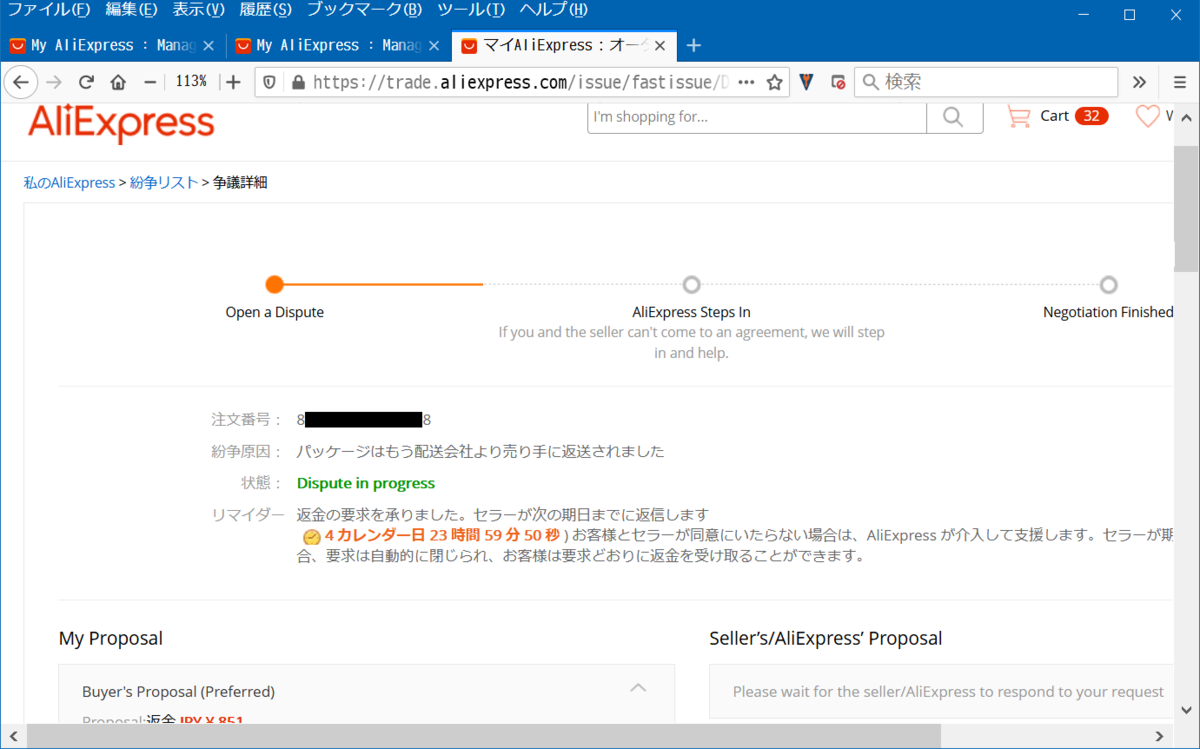Click the AliExpress logo
Image resolution: width=1200 pixels, height=749 pixels.
pyautogui.click(x=121, y=124)
